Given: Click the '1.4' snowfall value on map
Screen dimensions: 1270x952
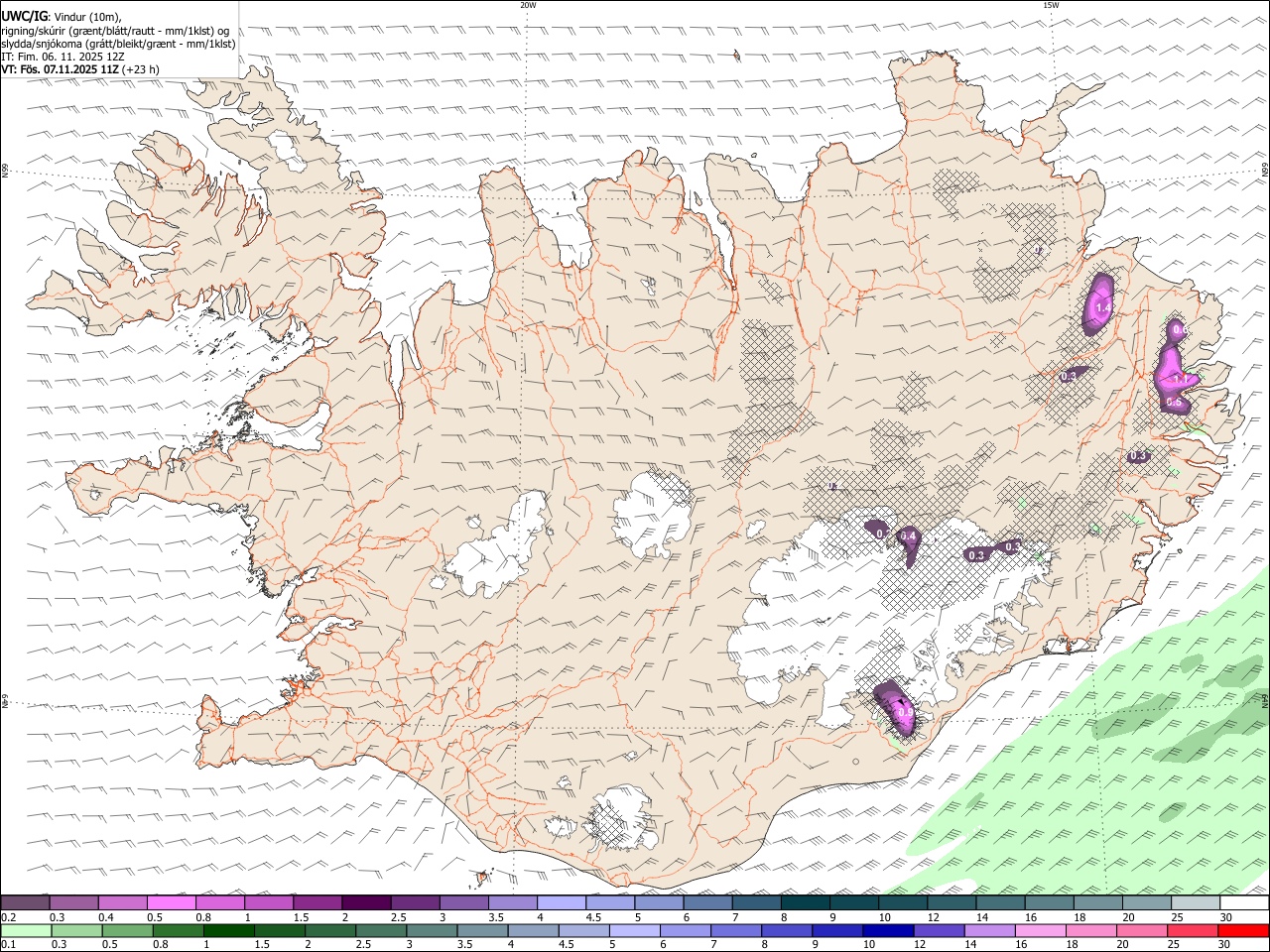Looking at the screenshot, I should pos(1101,310).
